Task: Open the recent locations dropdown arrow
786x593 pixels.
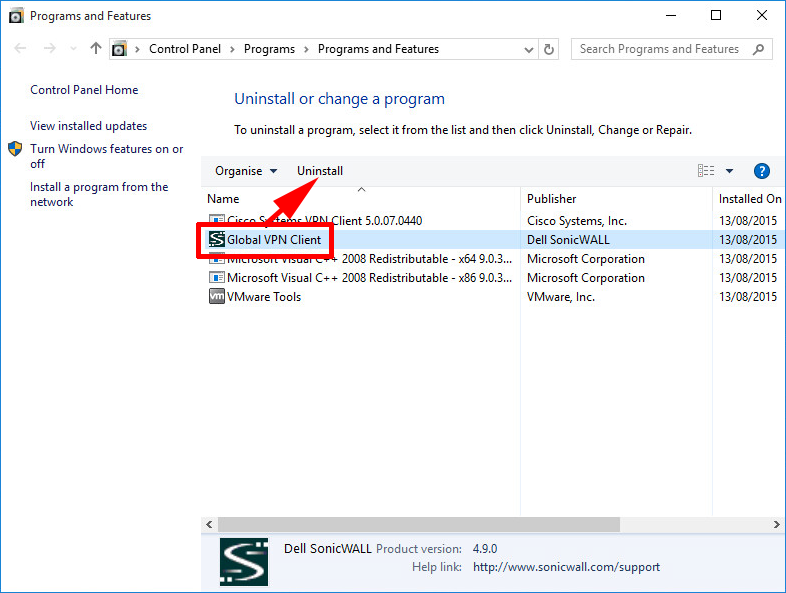Action: click(x=74, y=49)
